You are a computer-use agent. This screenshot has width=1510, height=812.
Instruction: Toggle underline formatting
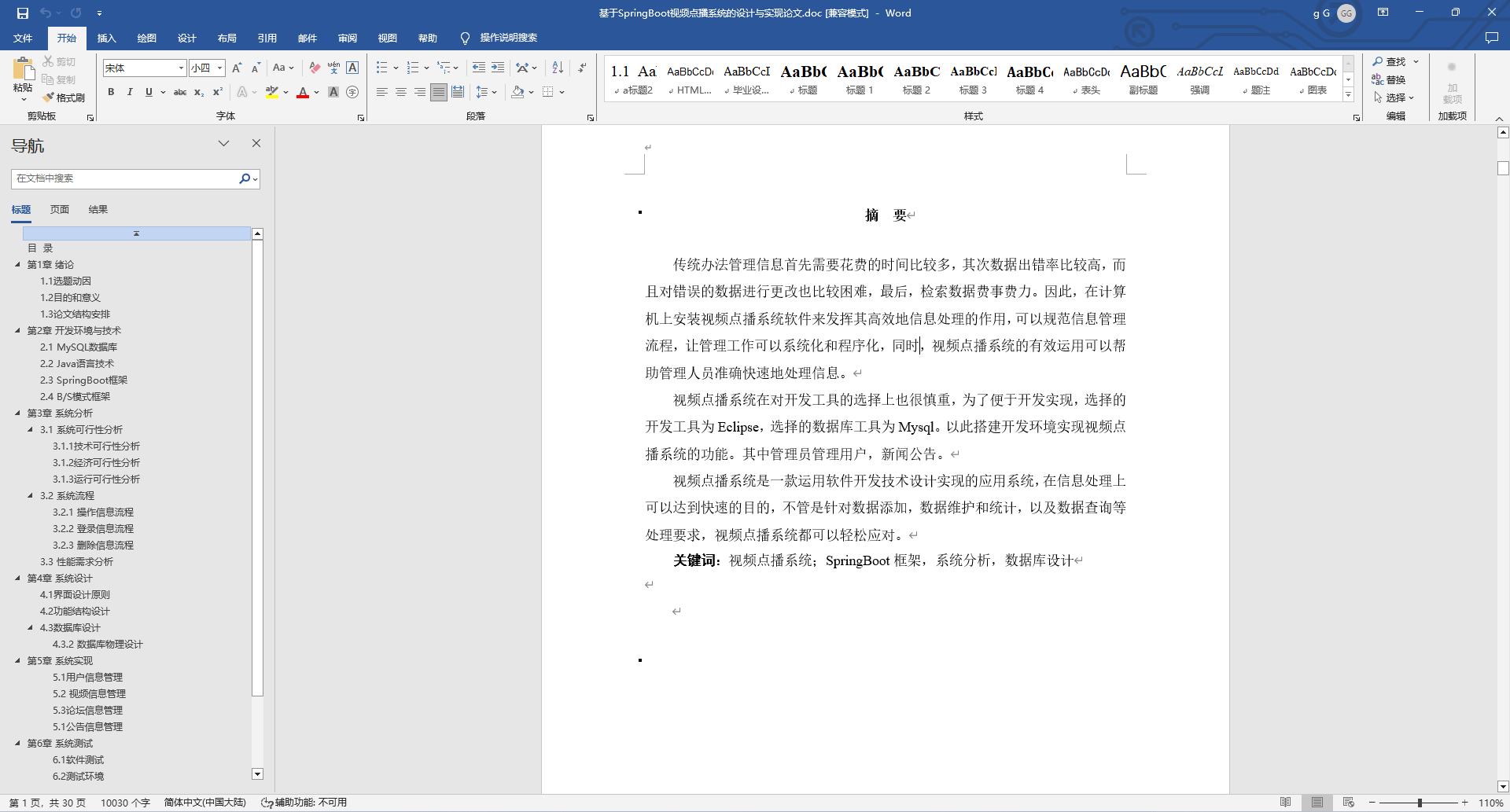tap(149, 92)
